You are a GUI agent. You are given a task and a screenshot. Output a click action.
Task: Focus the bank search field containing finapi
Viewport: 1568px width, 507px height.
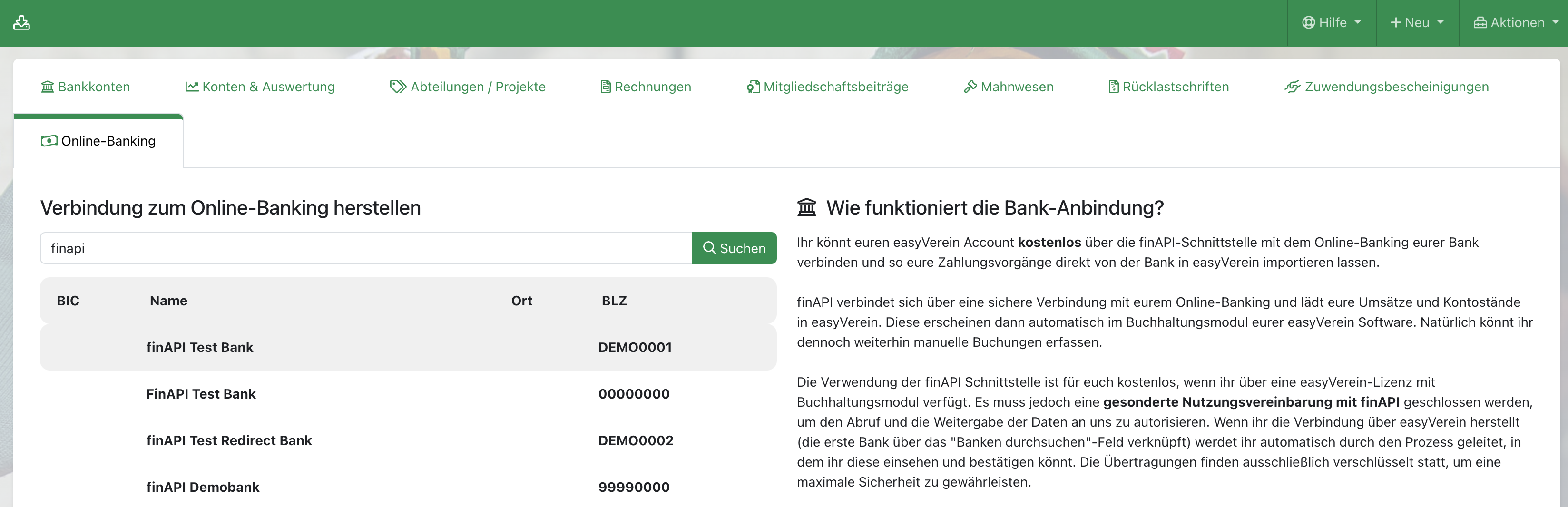tap(366, 248)
